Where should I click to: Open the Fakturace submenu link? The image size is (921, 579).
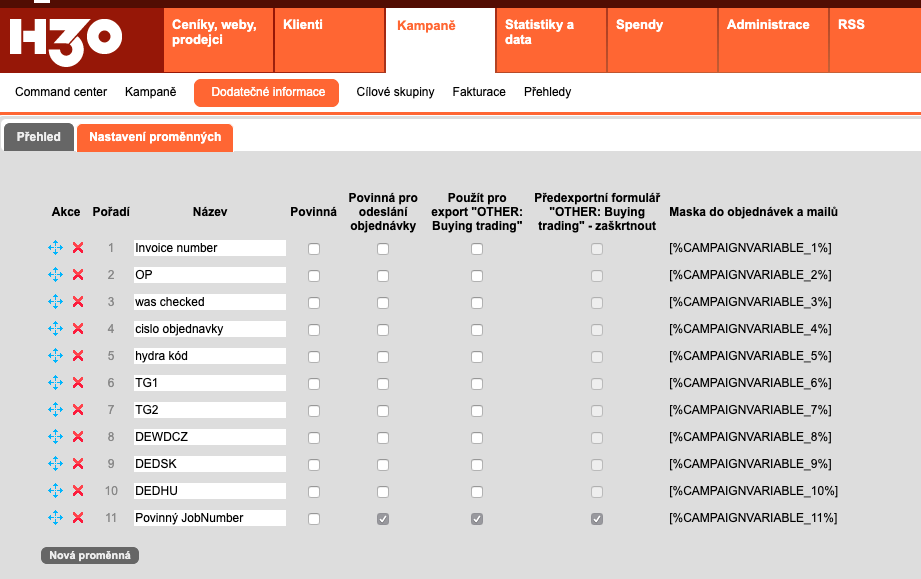point(479,92)
